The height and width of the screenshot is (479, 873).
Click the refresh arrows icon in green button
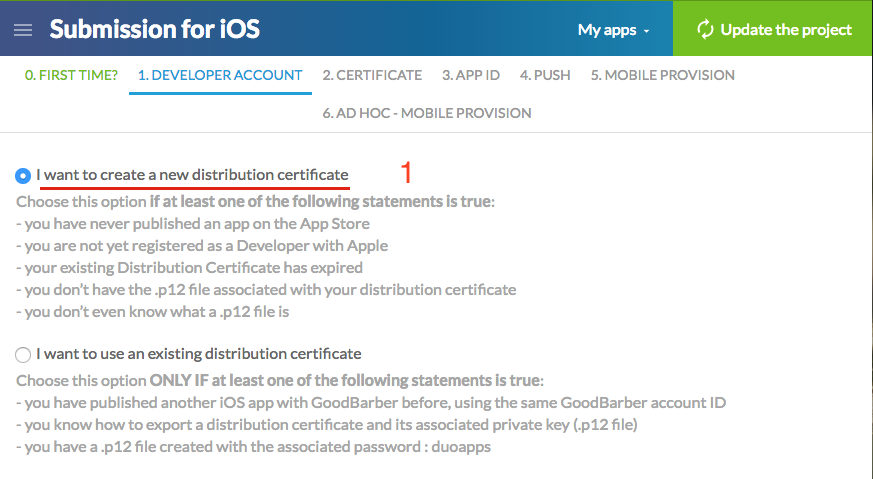[x=705, y=29]
